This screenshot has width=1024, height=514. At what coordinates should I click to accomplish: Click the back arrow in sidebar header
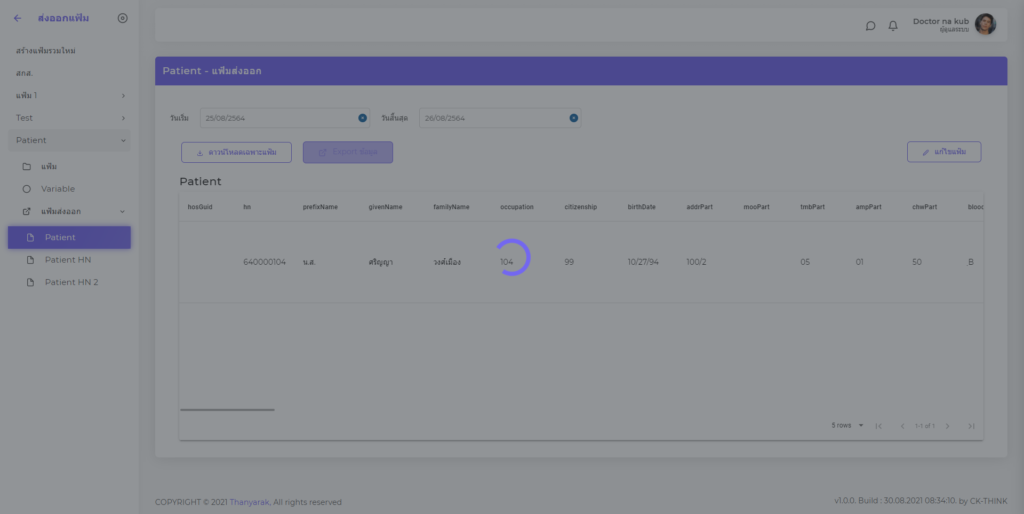17,18
